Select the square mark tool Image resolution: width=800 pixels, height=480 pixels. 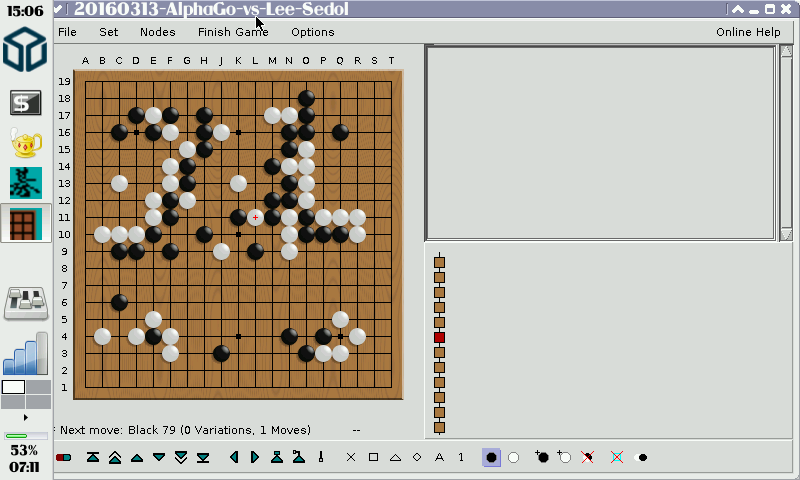tap(373, 458)
